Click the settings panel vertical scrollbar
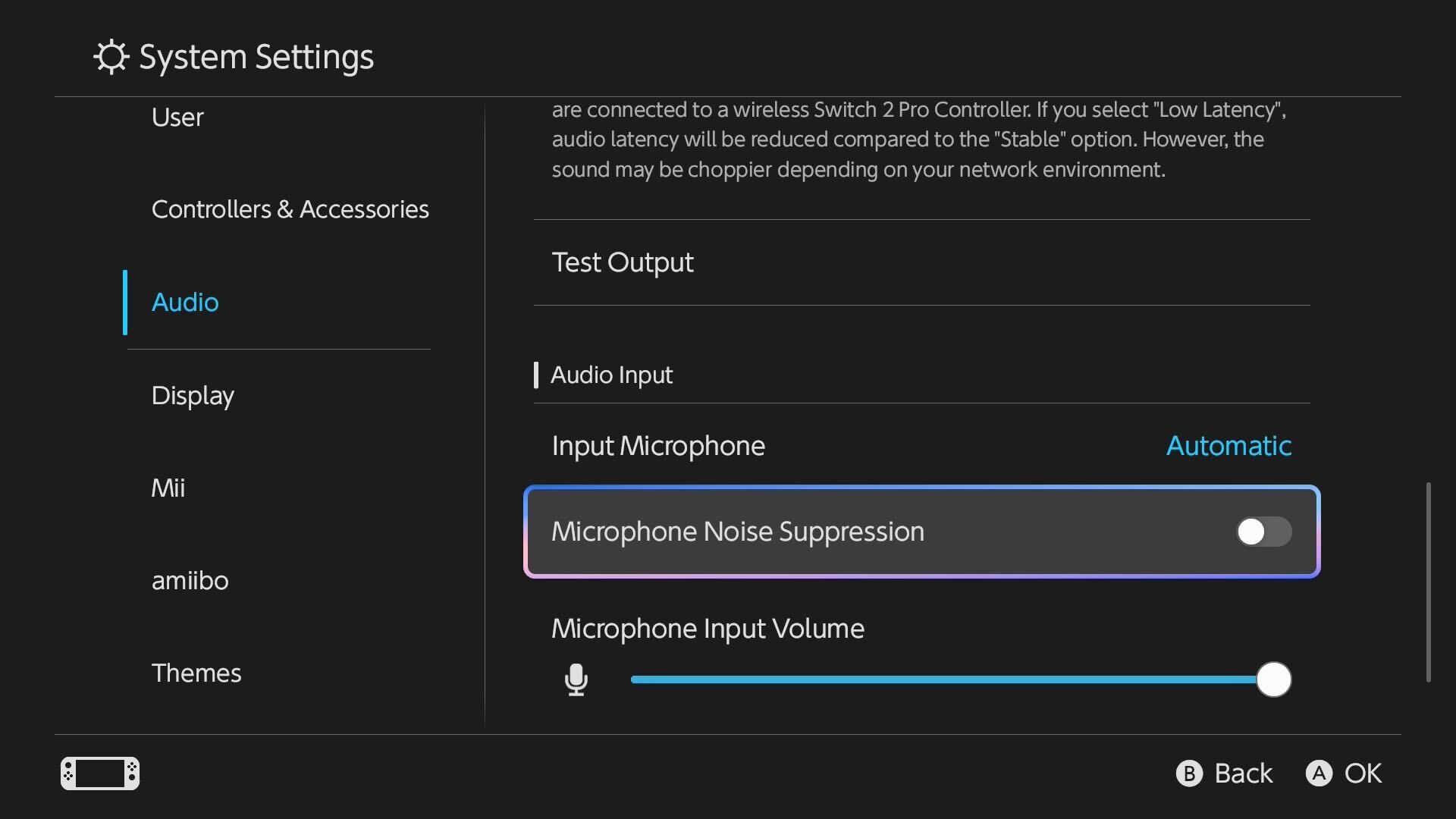This screenshot has height=819, width=1456. [x=1428, y=582]
